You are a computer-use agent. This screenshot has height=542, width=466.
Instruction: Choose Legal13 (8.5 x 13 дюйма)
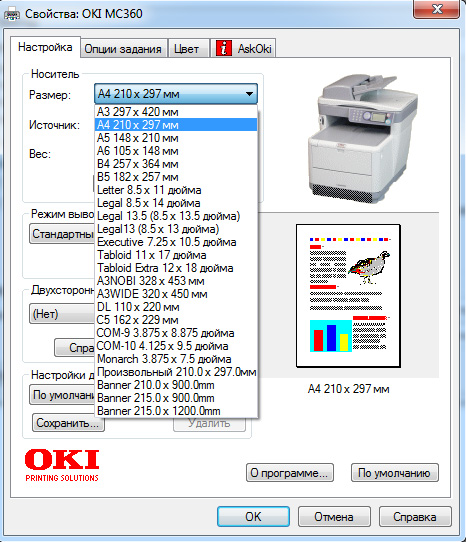176,229
